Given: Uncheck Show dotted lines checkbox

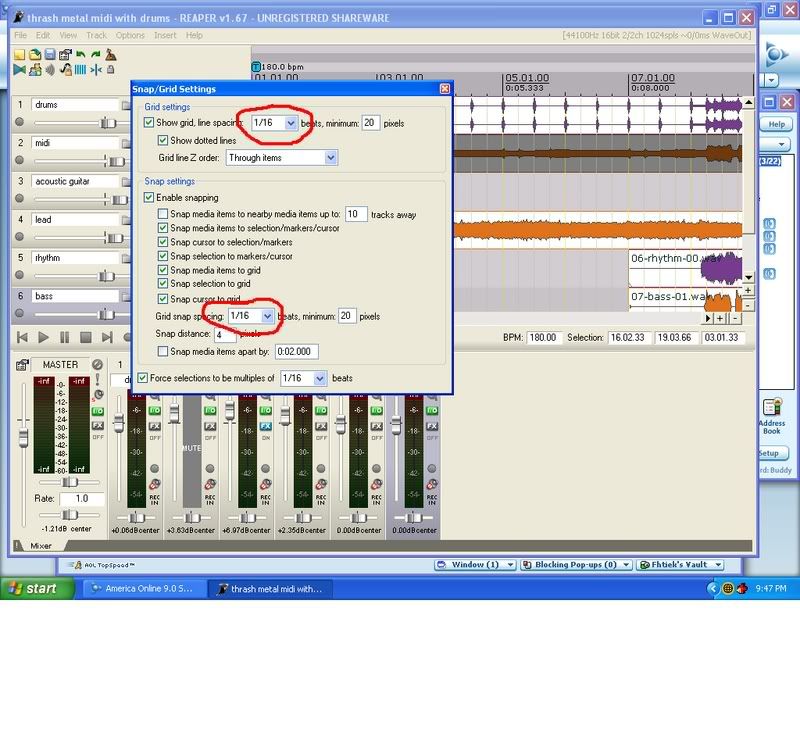Looking at the screenshot, I should pyautogui.click(x=163, y=140).
